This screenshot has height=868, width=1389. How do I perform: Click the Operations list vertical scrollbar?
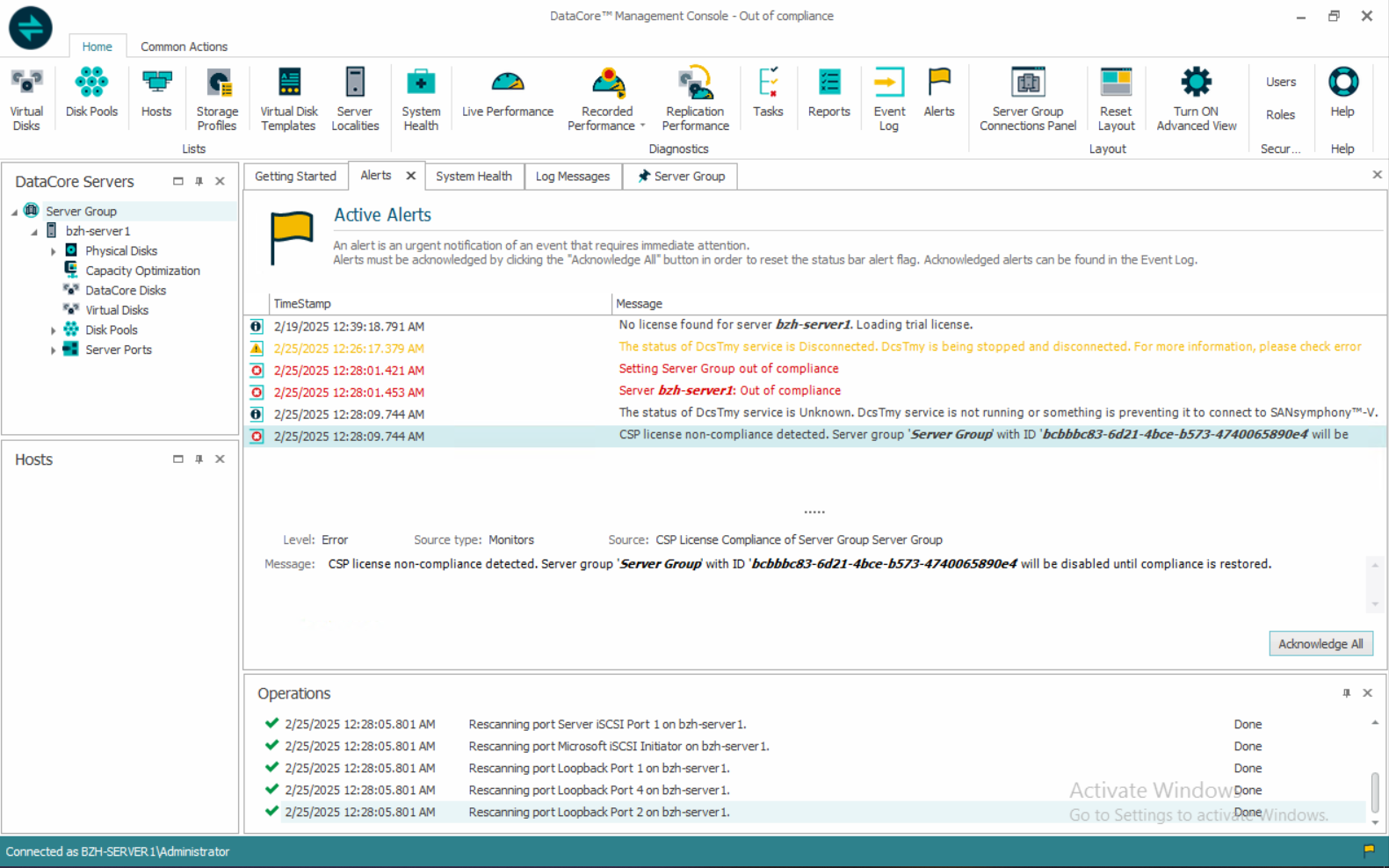[1375, 791]
